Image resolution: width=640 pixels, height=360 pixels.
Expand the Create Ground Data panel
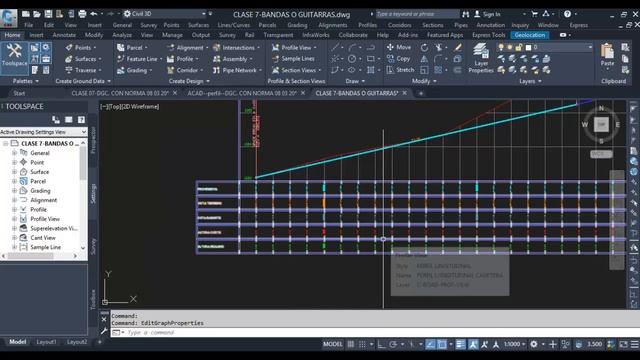click(83, 81)
